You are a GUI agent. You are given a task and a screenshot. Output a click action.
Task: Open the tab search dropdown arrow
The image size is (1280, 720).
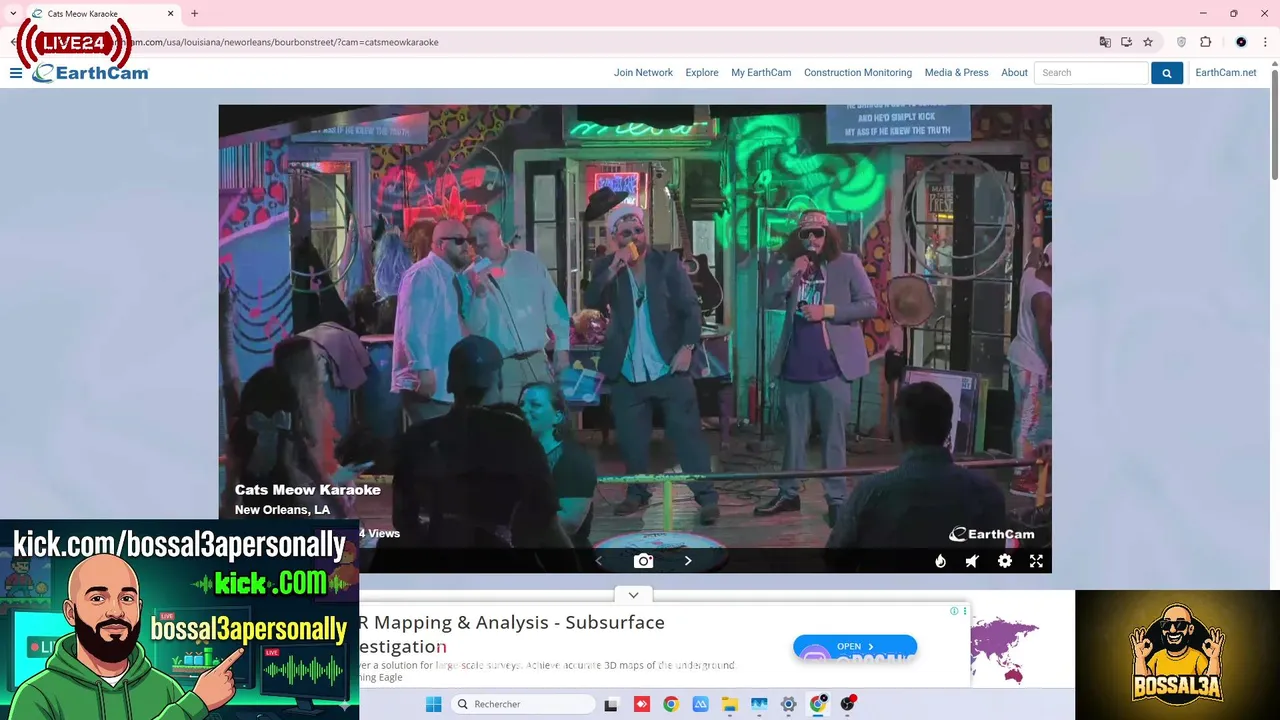13,13
